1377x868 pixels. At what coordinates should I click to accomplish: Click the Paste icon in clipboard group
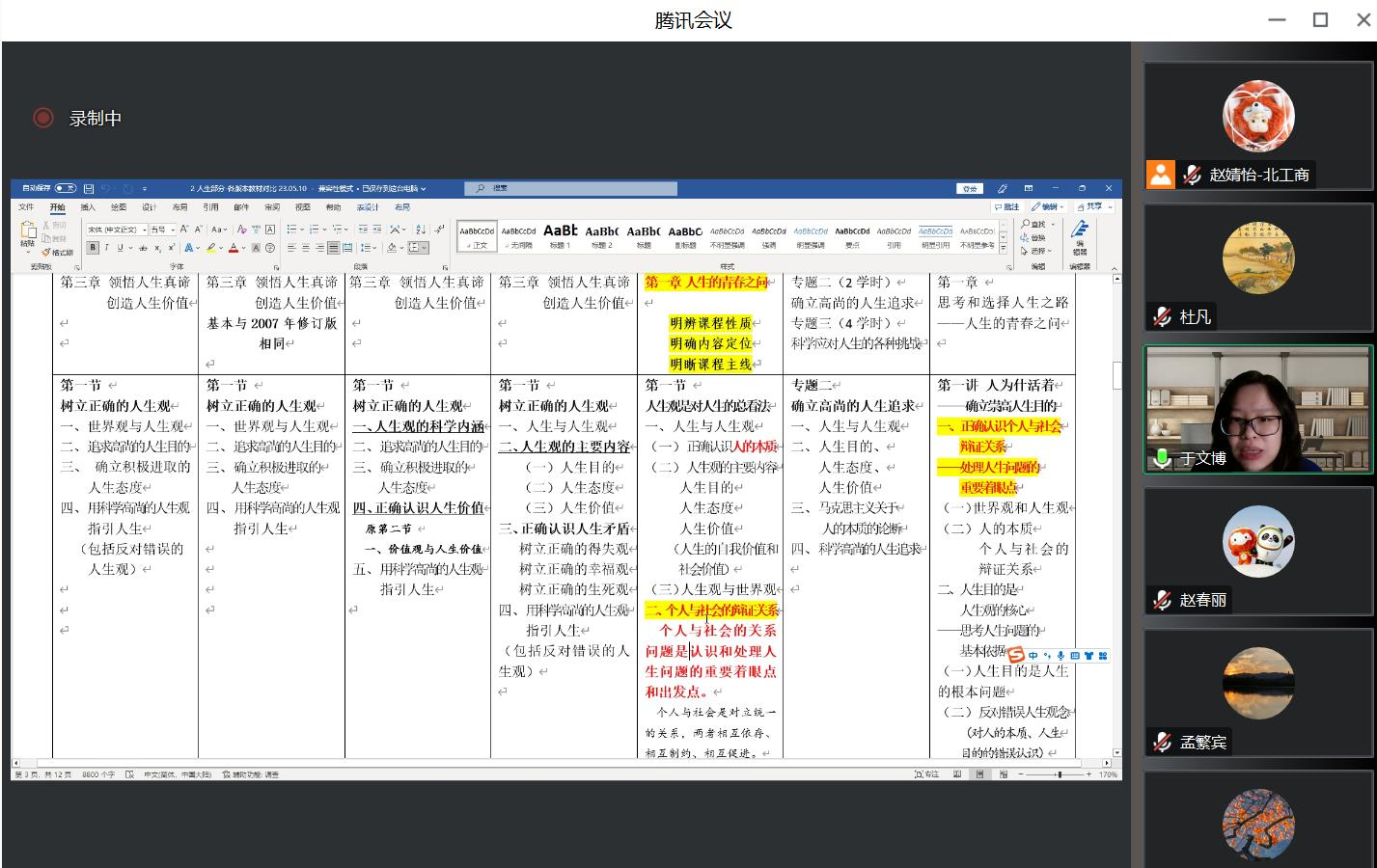point(27,232)
